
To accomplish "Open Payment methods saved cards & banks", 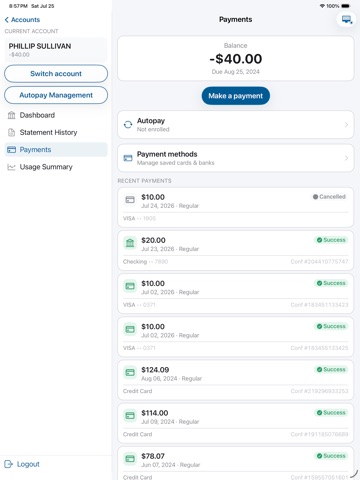I will coord(236,158).
